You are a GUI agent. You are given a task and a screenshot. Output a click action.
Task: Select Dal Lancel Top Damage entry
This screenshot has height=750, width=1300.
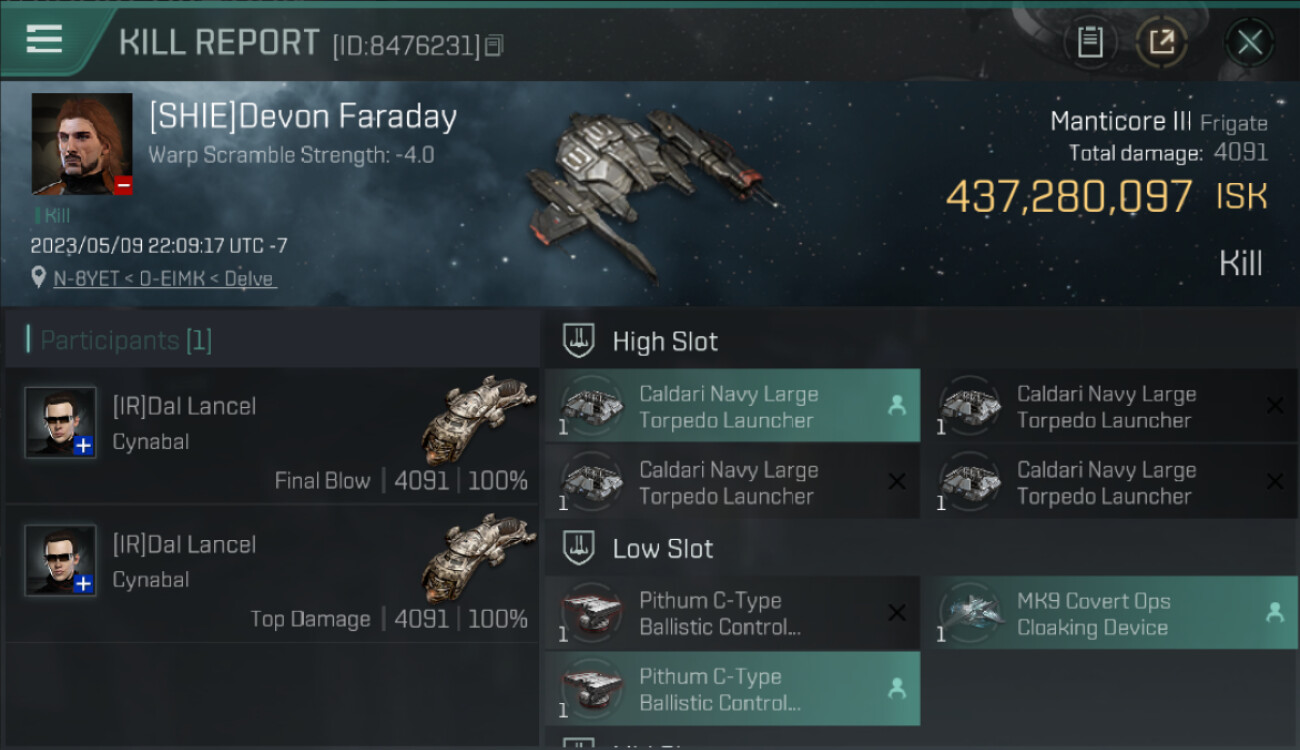[270, 574]
